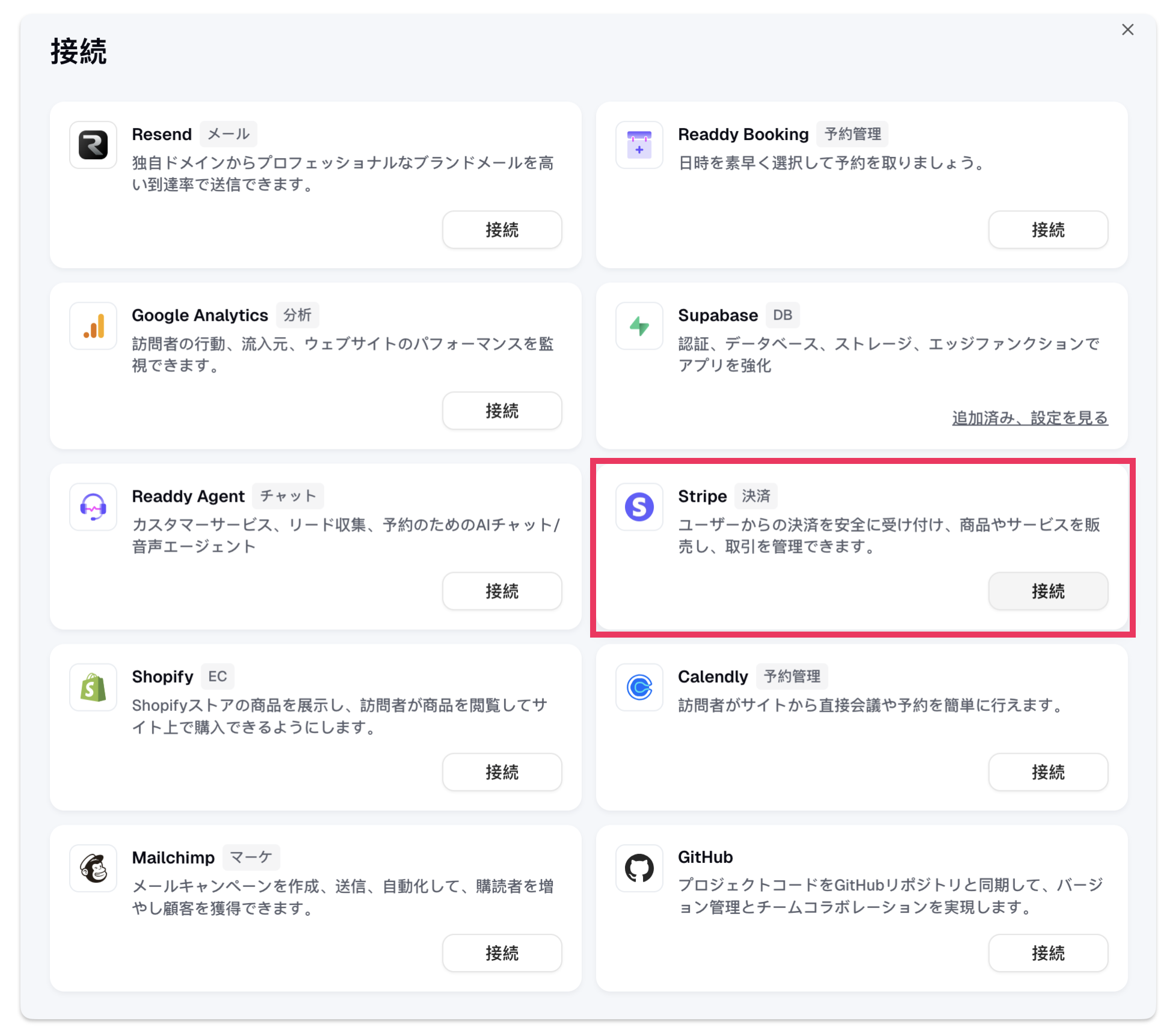This screenshot has width=1173, height=1036.
Task: Click the Mailchimp title text
Action: 173,857
